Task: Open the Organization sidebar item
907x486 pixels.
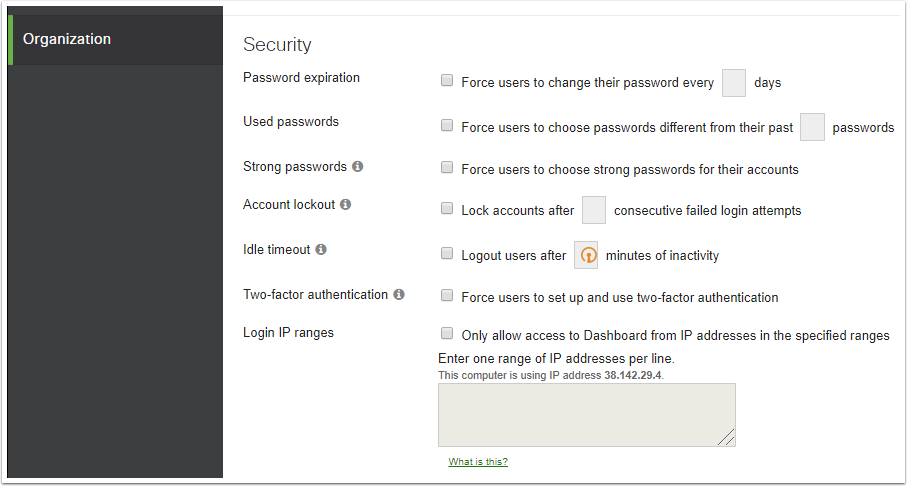Action: click(x=67, y=39)
